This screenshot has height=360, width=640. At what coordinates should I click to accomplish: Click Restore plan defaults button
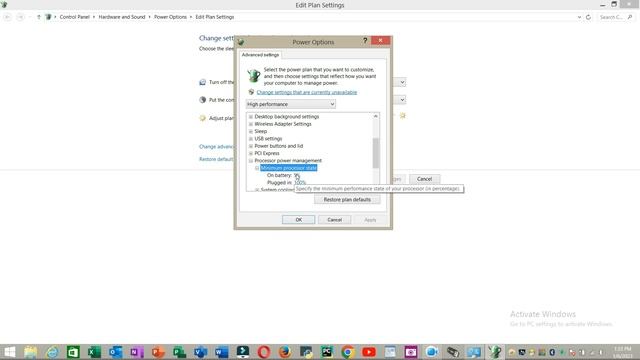(x=347, y=200)
